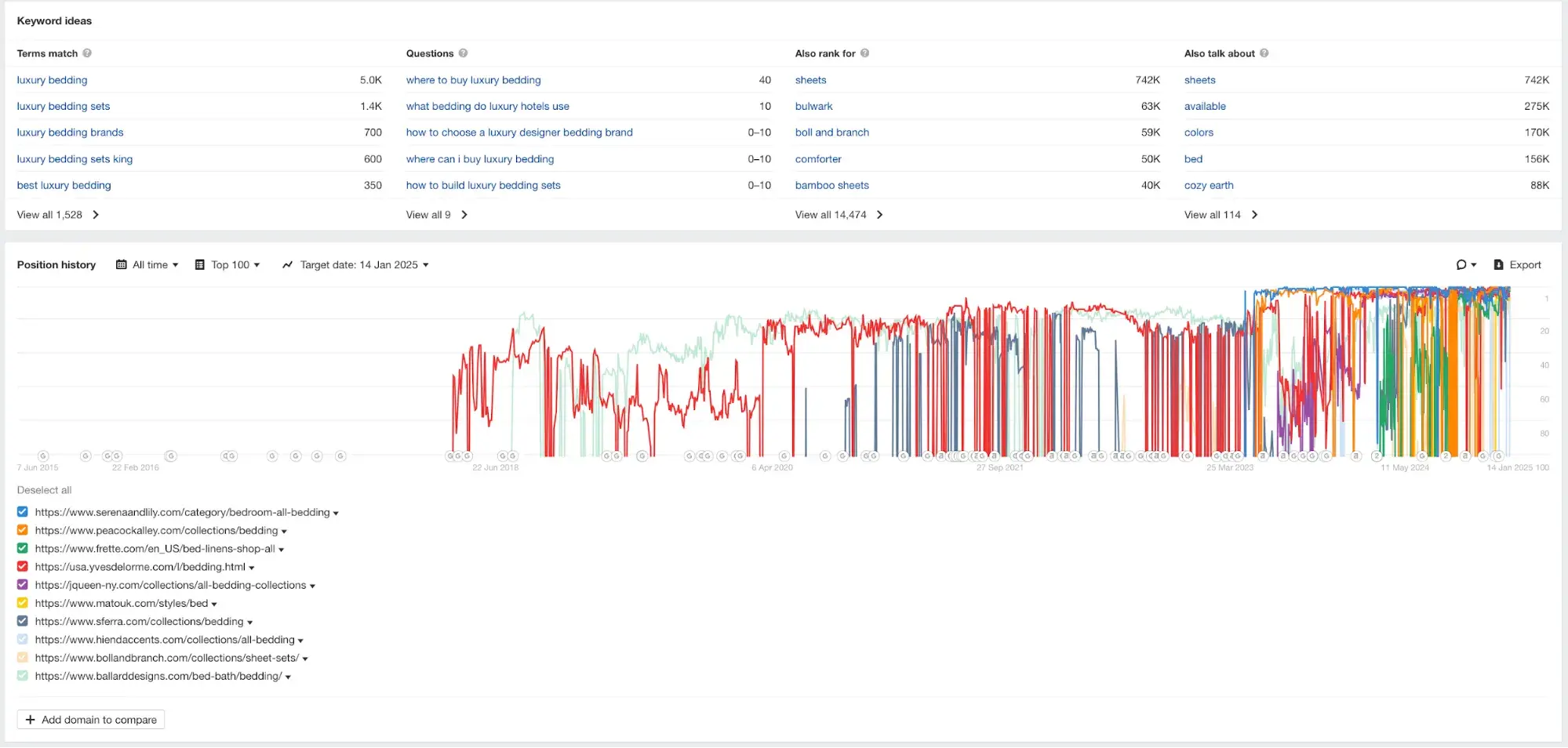Screen dimensions: 1568x748
Task: Click the calendar icon beside All time
Action: (x=121, y=265)
